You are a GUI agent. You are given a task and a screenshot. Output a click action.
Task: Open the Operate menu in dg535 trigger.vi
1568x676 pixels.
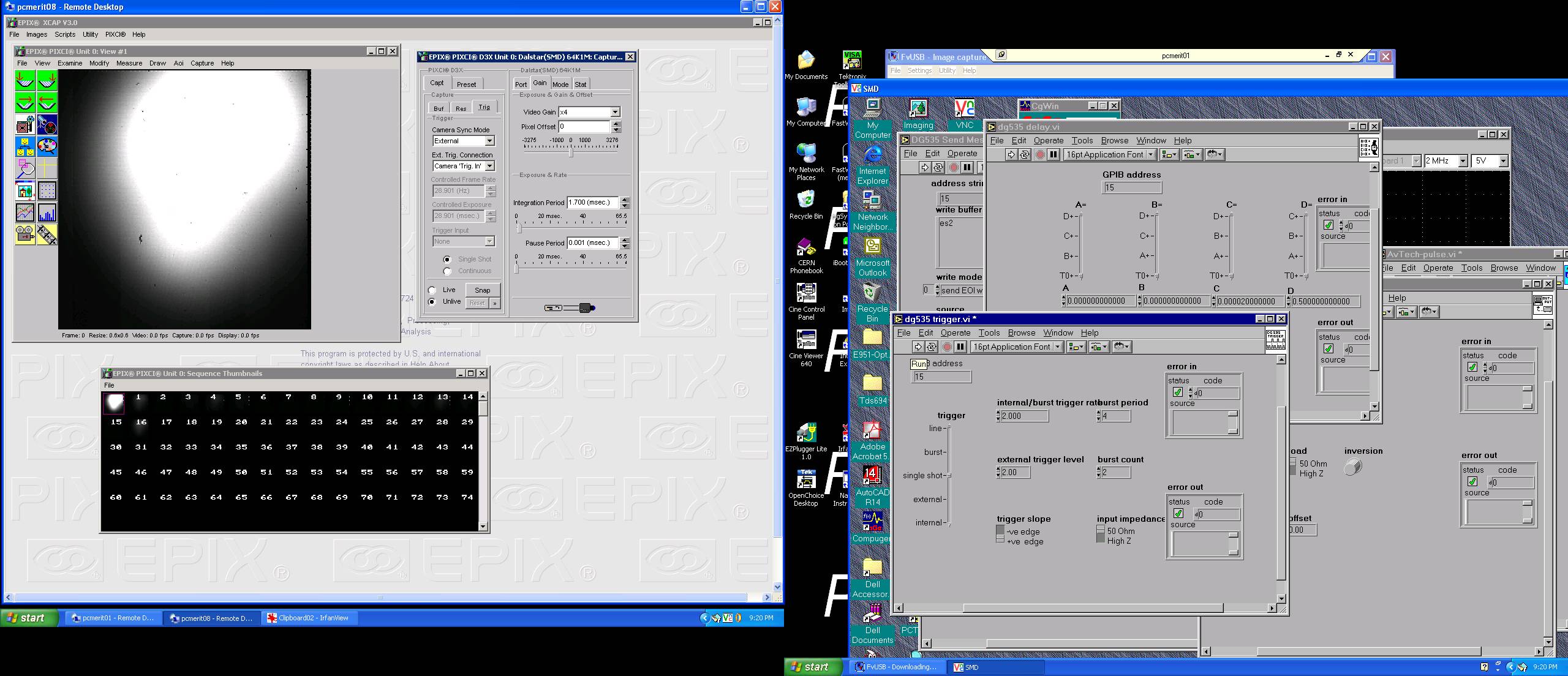(x=956, y=333)
